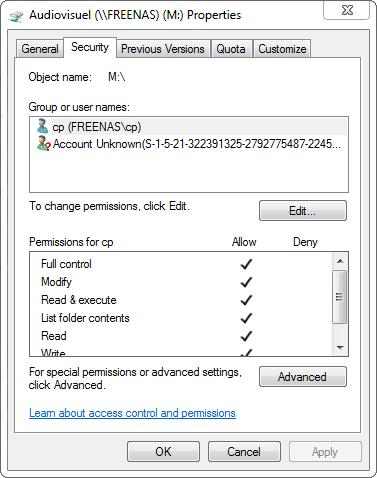Switch to the Customize tab
377x478 pixels.
(282, 49)
